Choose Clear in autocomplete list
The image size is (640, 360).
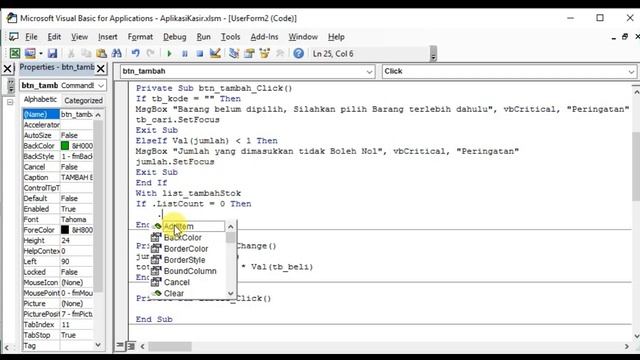pyautogui.click(x=188, y=293)
